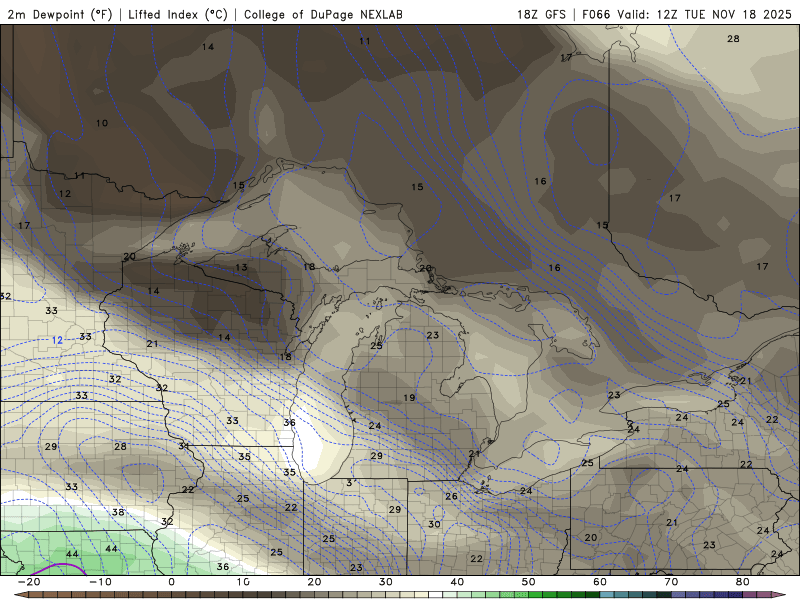
Task: Click the -10 label on the color scale
Action: [100, 582]
